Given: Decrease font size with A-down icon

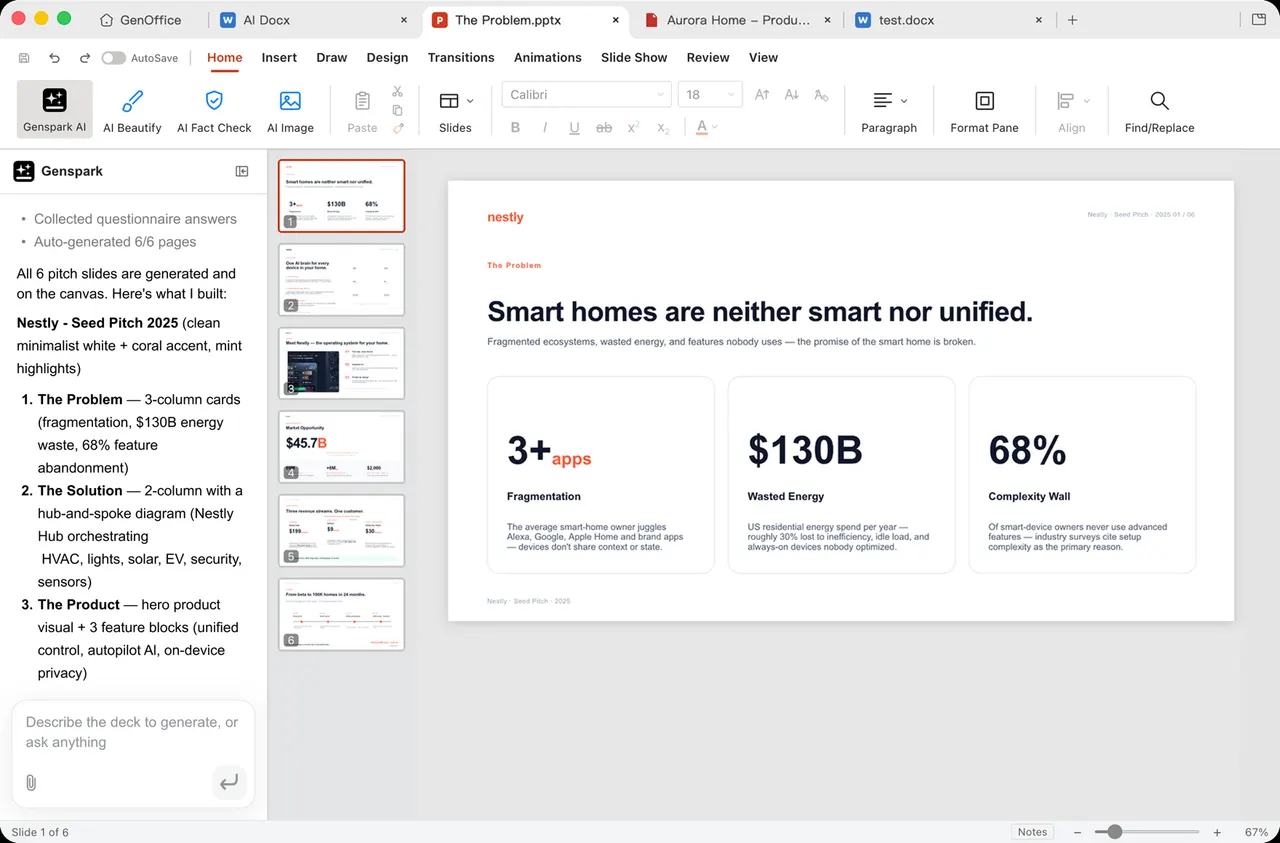Looking at the screenshot, I should pyautogui.click(x=791, y=95).
